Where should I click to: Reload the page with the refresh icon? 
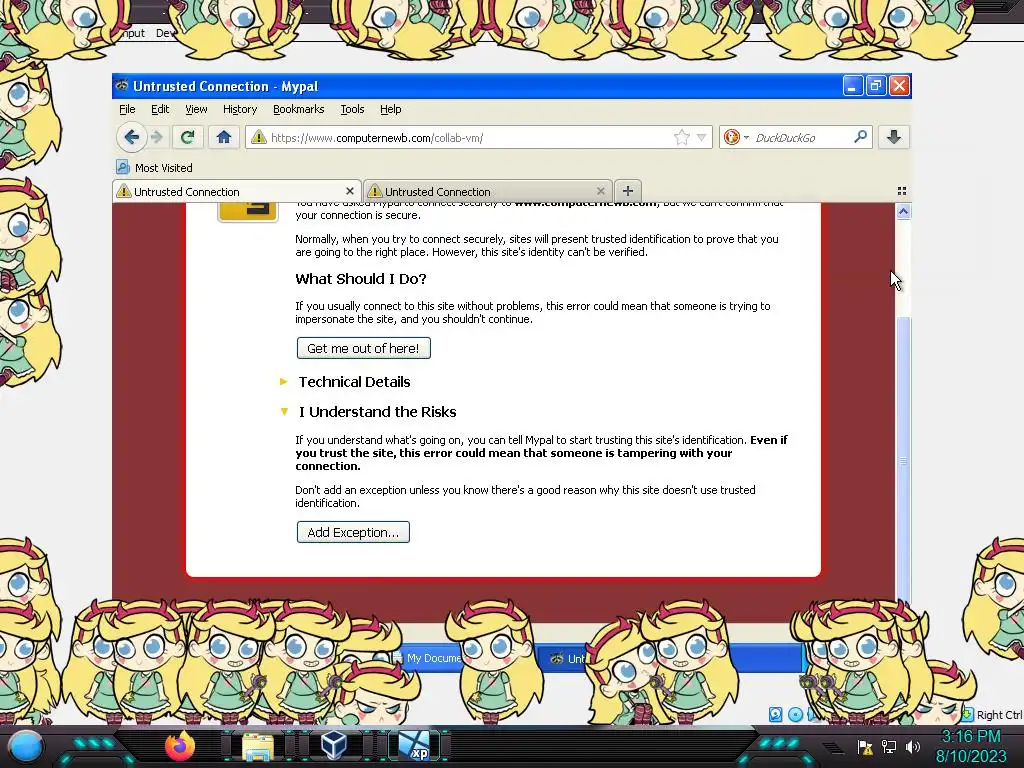(187, 137)
